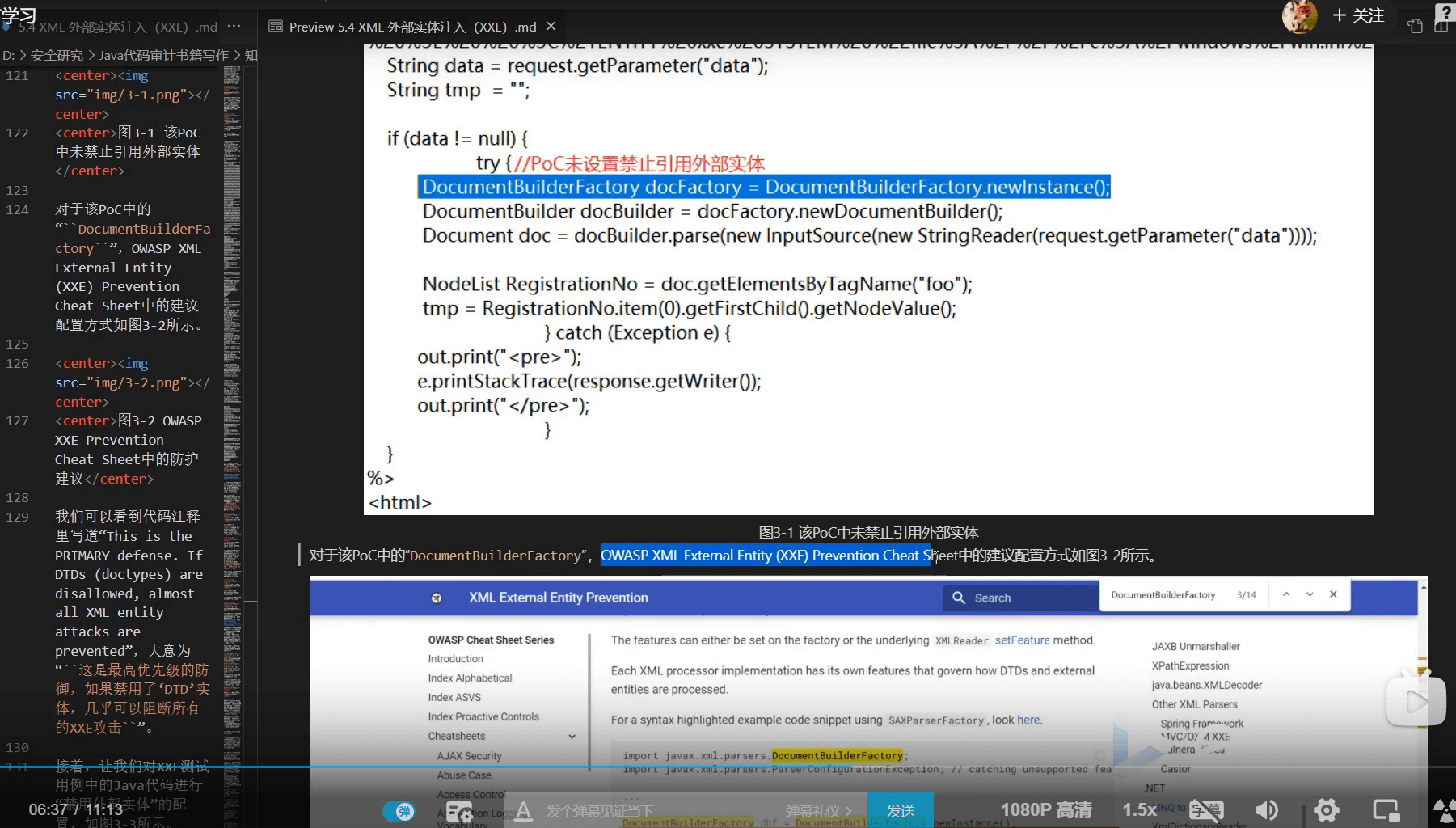Switch to 5.4 XML 外部实体注入 (XXE) .md editor tab
Viewport: 1456px width, 828px height.
(118, 27)
